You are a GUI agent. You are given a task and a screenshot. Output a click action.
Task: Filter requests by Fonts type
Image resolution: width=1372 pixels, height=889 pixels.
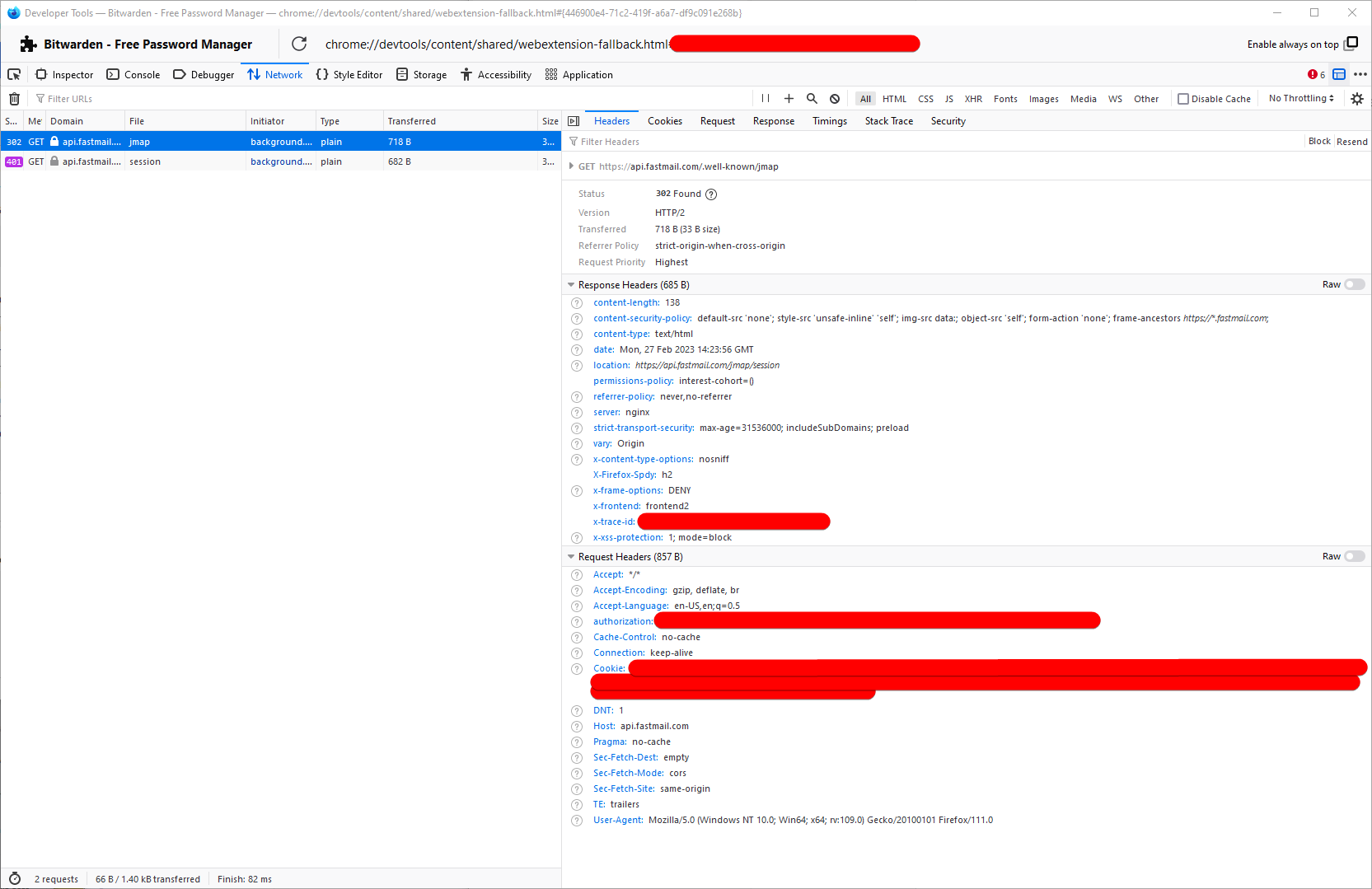[x=1005, y=99]
